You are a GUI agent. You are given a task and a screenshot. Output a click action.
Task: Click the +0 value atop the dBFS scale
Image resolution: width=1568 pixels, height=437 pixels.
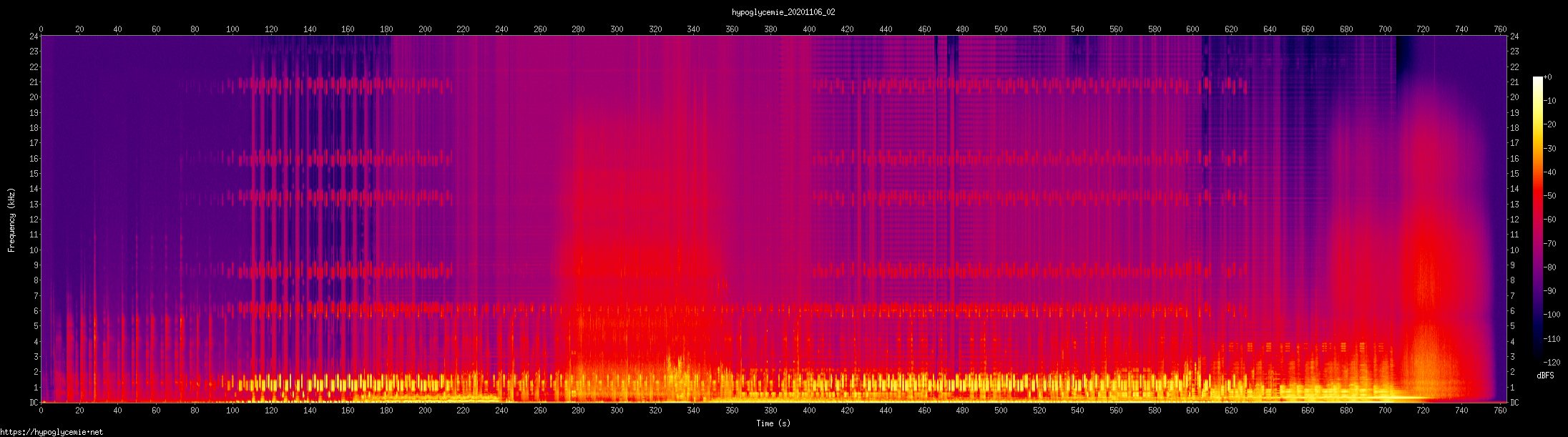[x=1548, y=77]
